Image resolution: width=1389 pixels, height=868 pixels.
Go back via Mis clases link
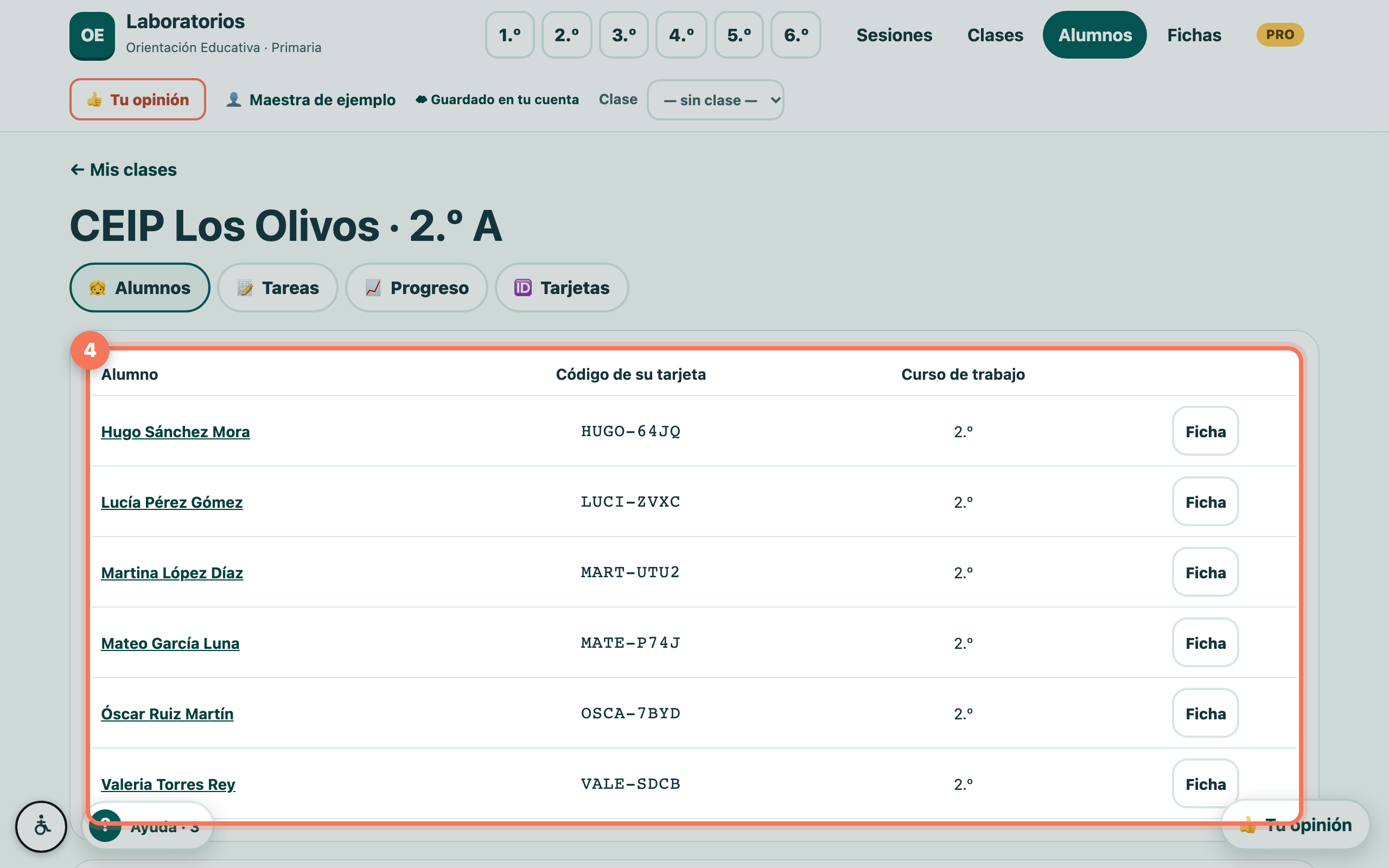click(x=123, y=170)
